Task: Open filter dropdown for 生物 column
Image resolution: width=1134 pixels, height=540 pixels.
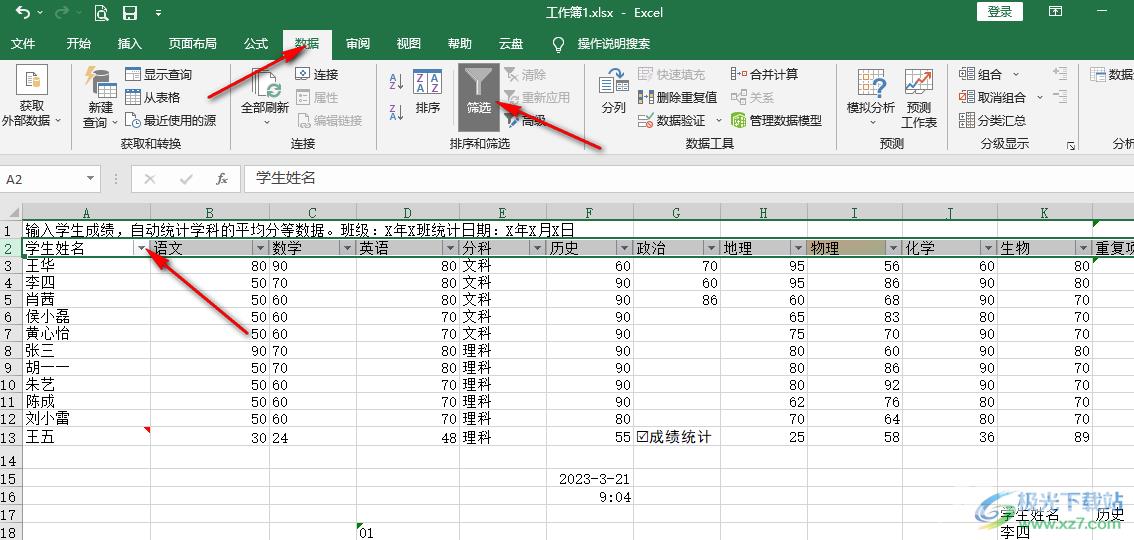Action: click(1083, 249)
